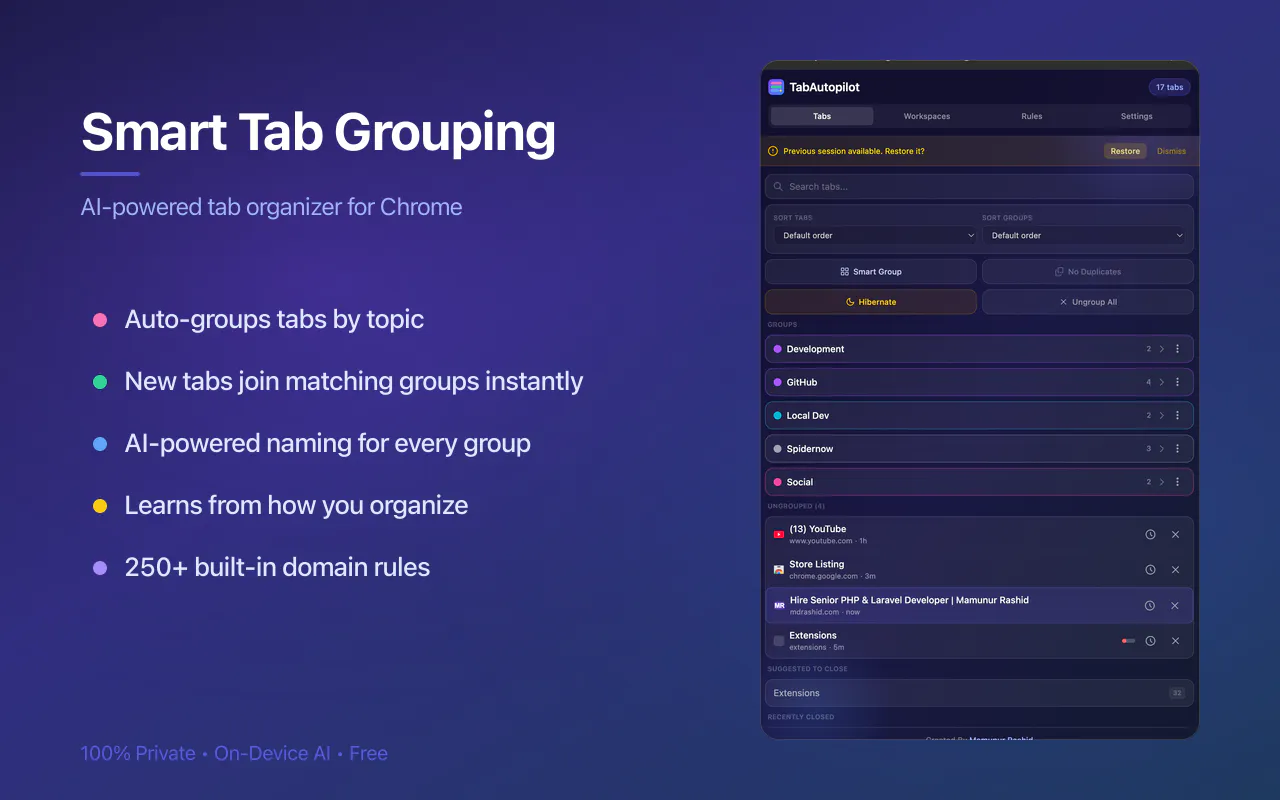
Task: Click the Store Listing favicon
Action: coord(779,569)
